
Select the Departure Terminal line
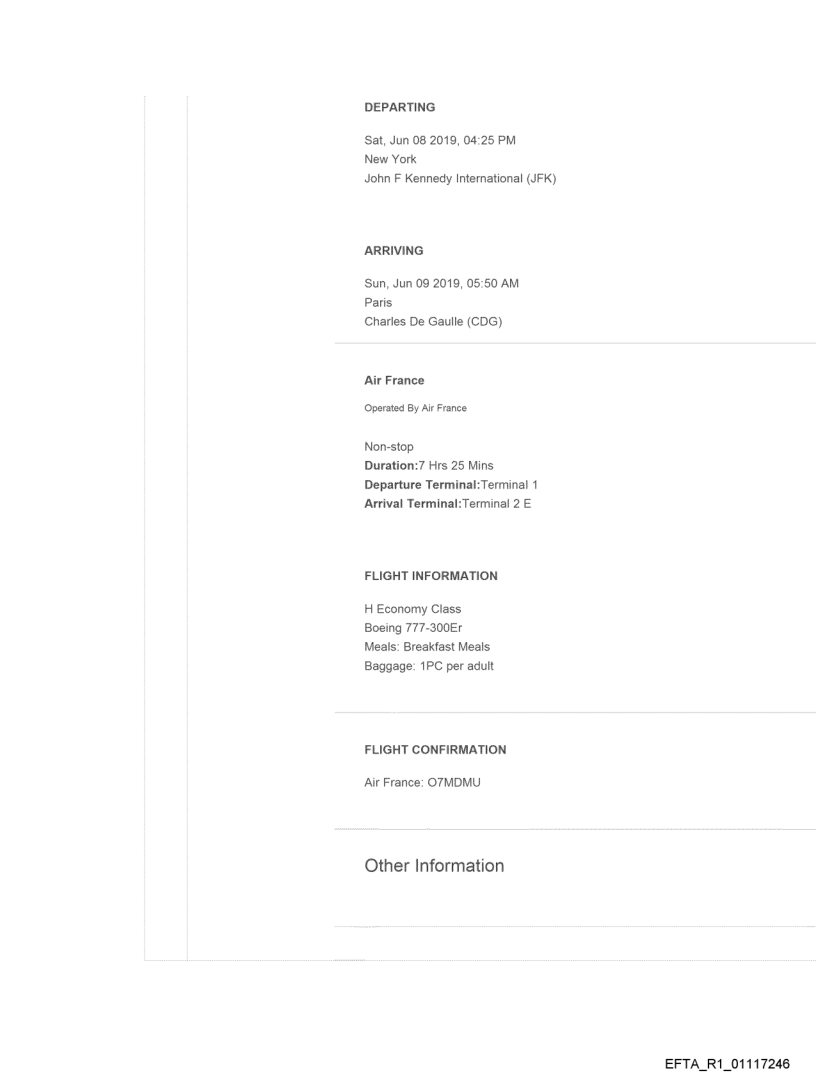point(451,485)
